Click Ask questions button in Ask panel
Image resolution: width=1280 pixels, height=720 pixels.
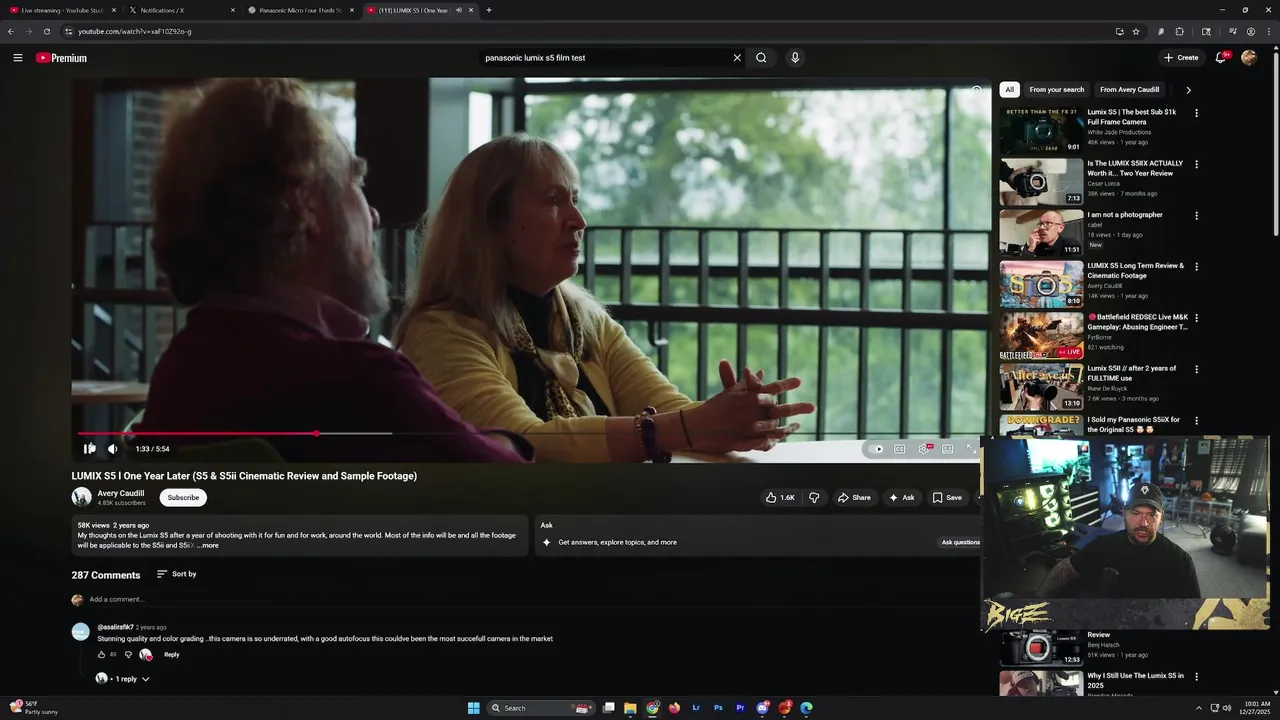[961, 542]
